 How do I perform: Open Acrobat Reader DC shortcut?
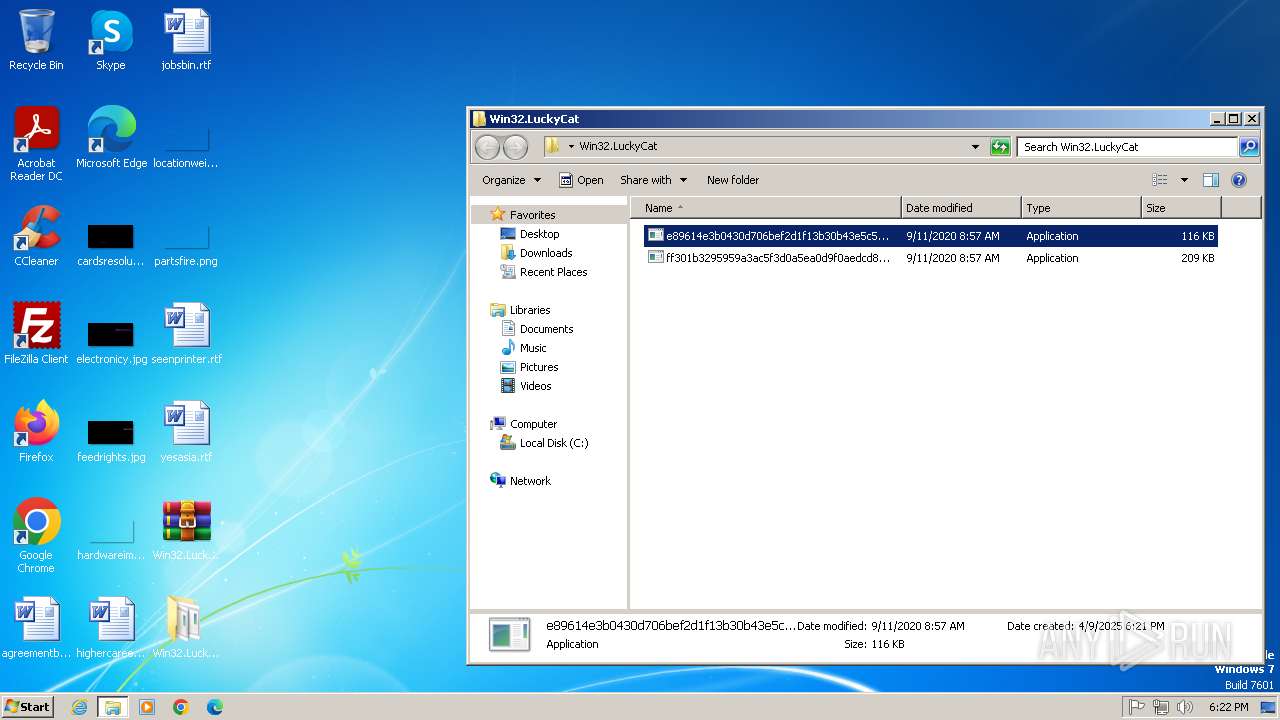click(x=36, y=143)
